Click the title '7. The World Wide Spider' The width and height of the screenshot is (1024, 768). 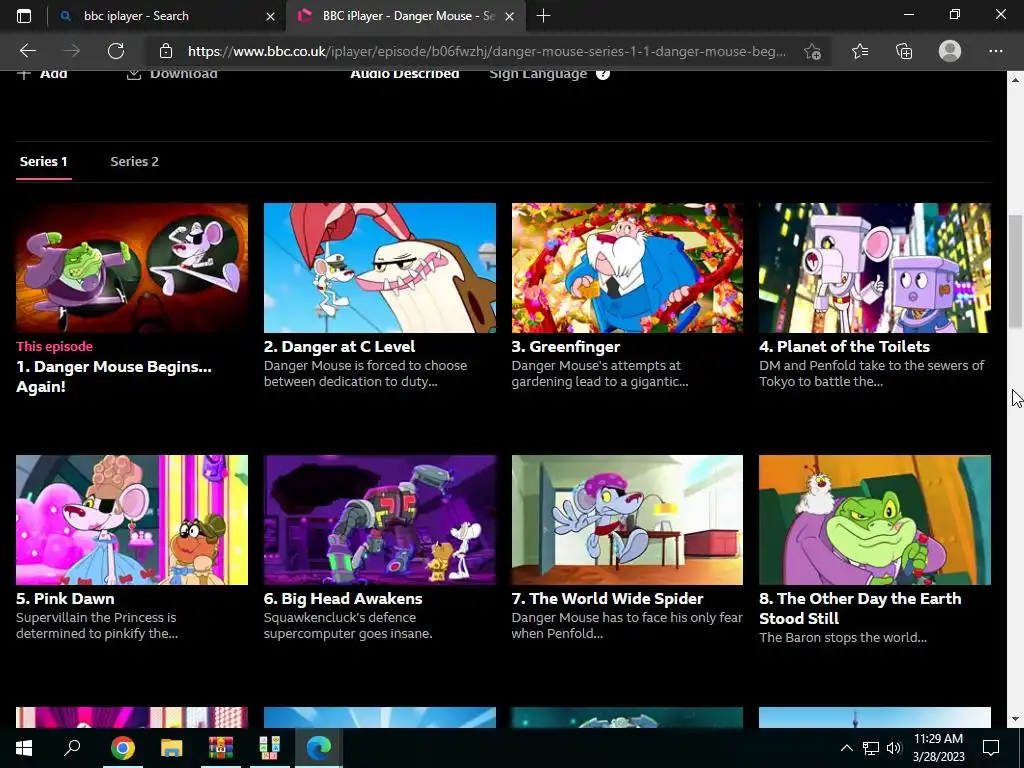tap(607, 599)
